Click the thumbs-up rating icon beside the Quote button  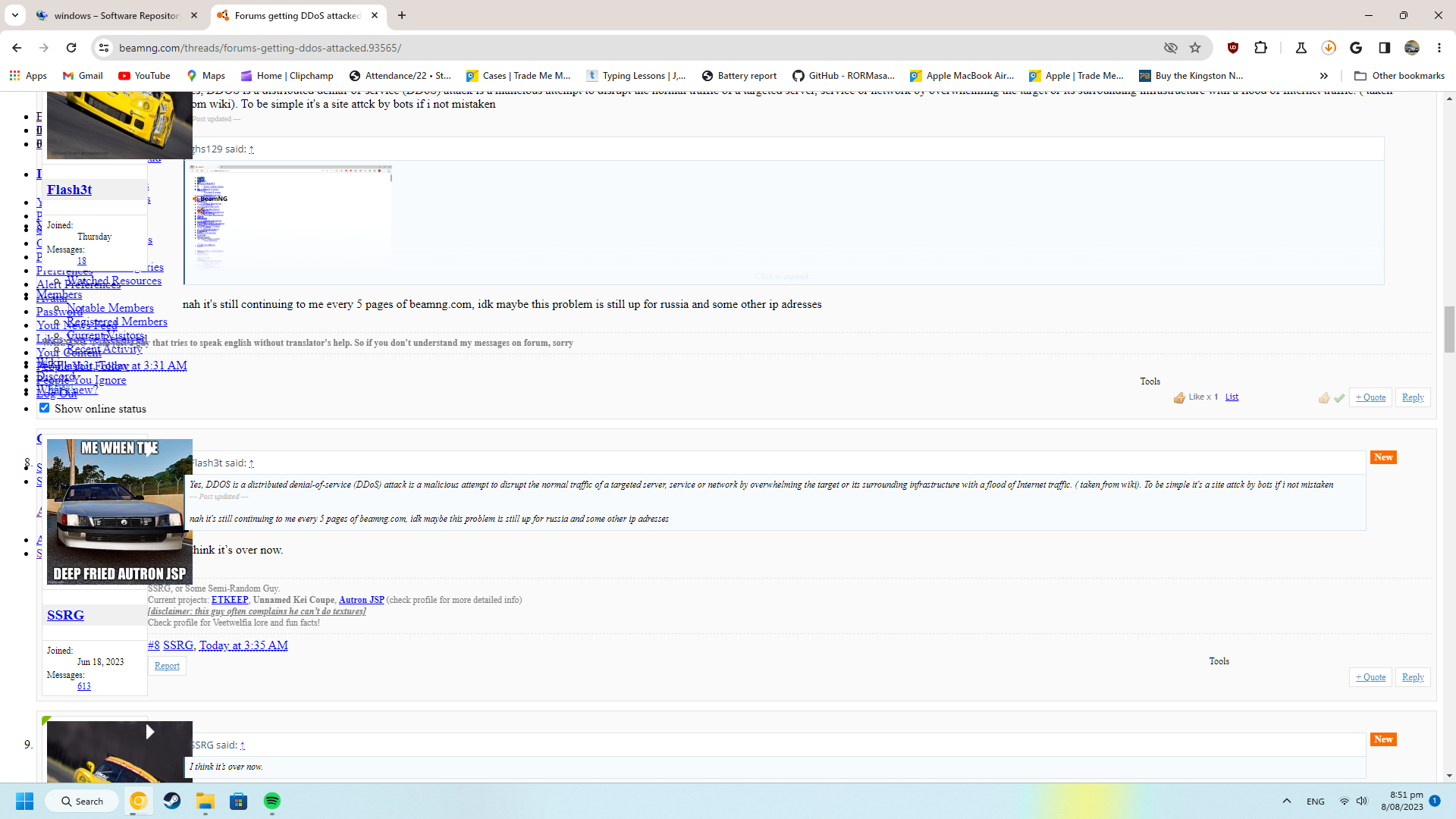(x=1324, y=397)
